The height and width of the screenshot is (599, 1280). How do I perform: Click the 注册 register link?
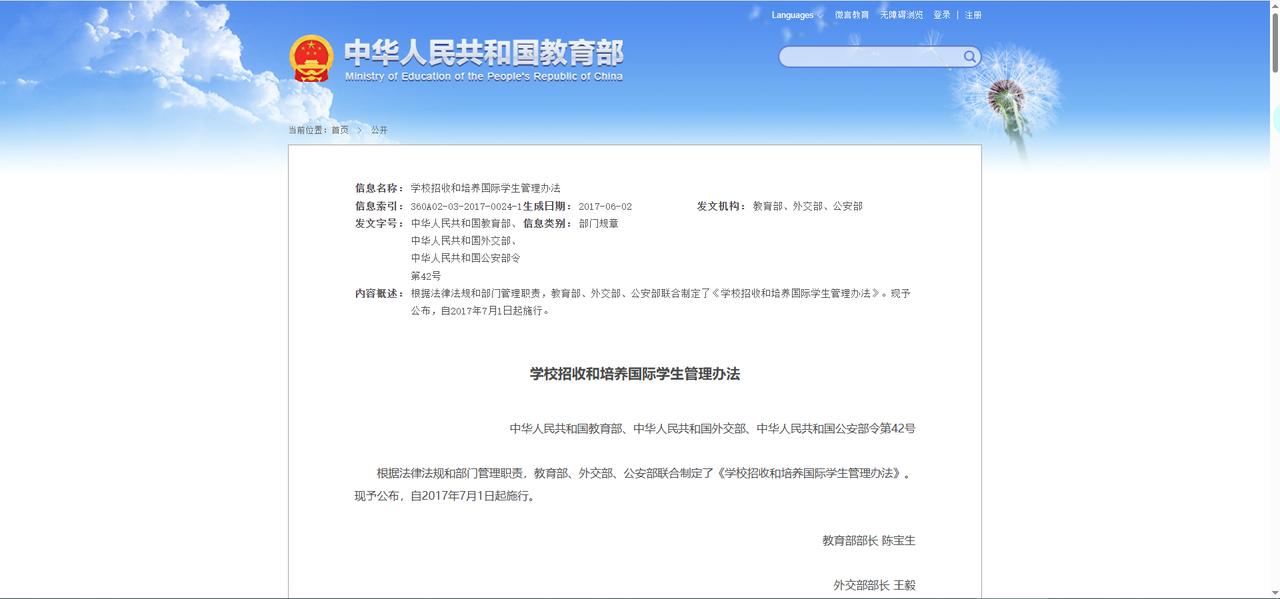[973, 15]
